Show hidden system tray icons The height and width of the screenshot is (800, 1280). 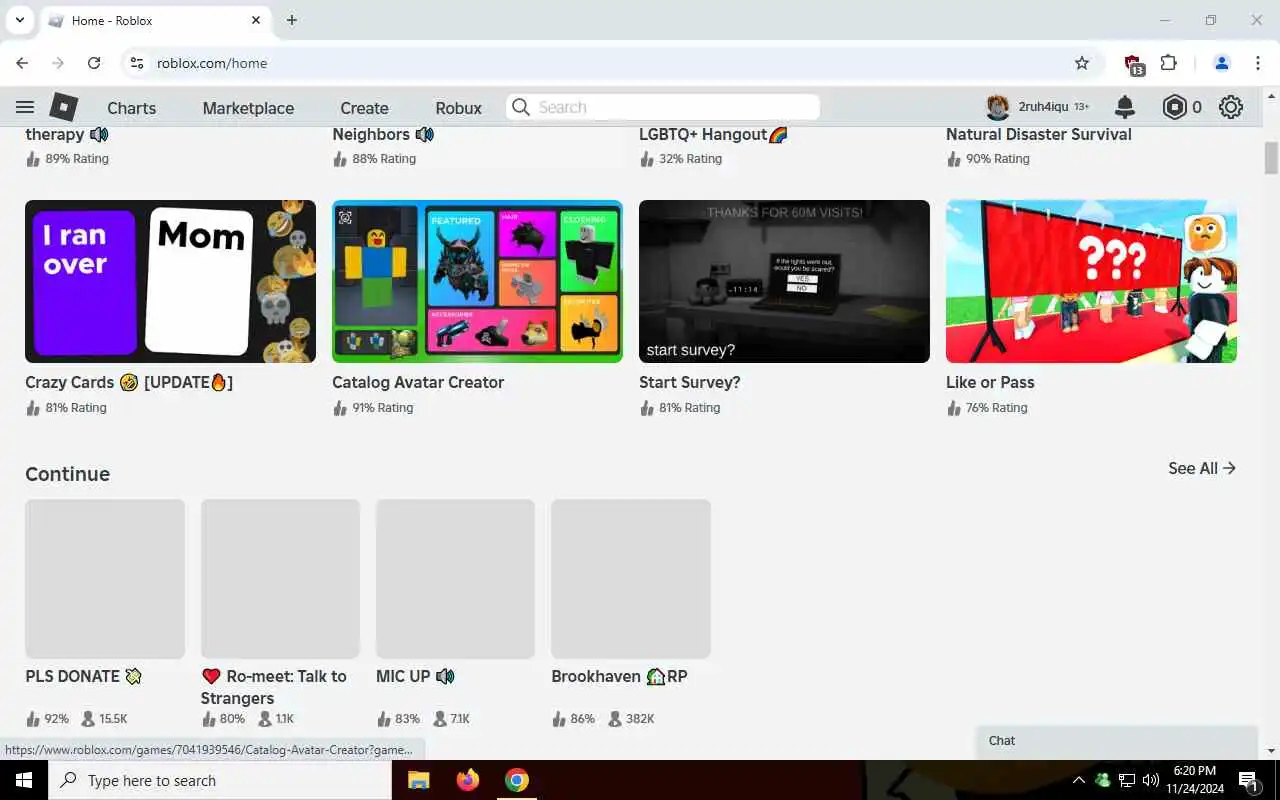(1078, 780)
